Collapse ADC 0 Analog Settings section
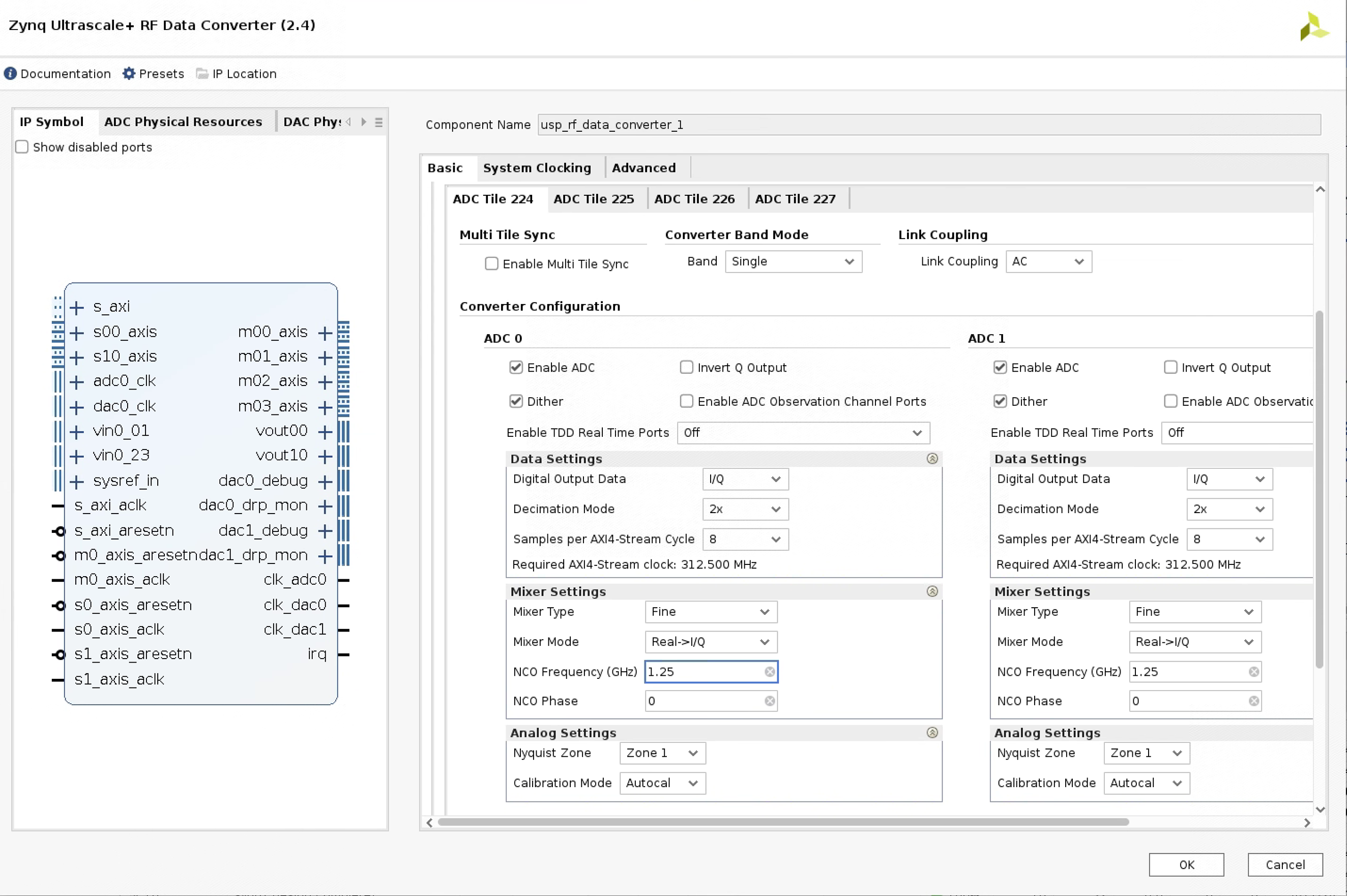 932,733
